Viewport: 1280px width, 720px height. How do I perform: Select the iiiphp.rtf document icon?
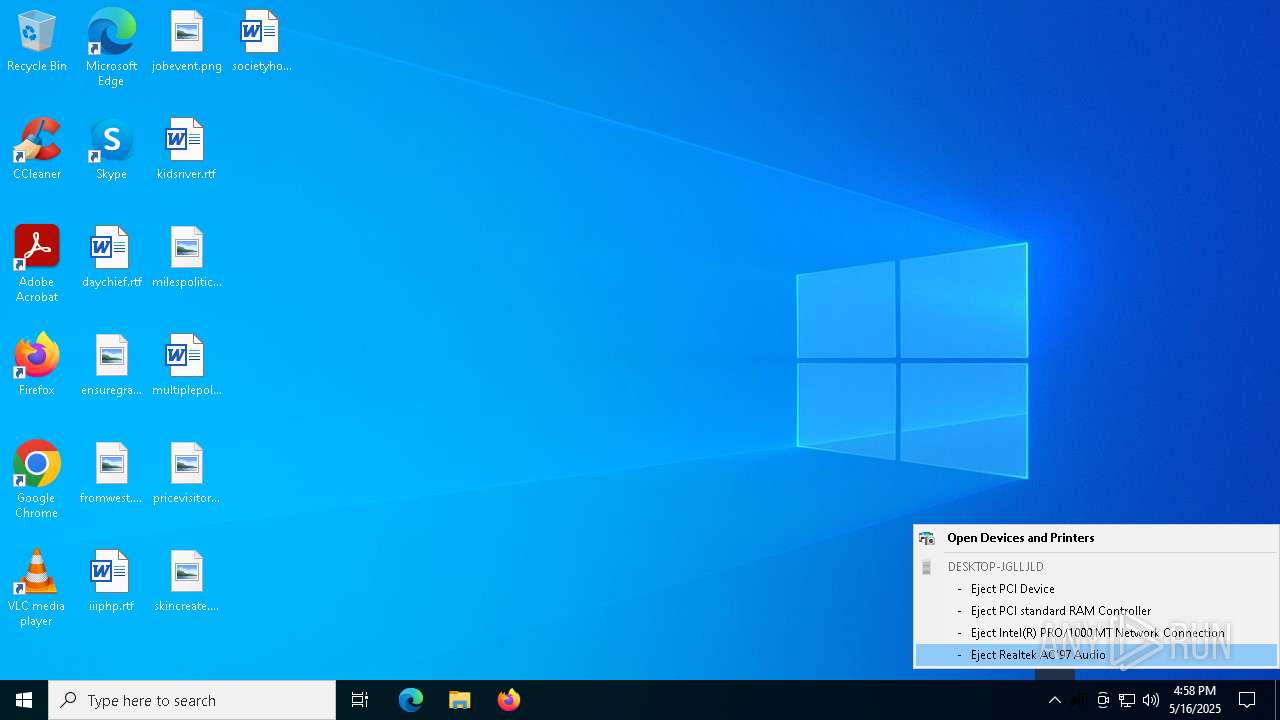click(111, 582)
